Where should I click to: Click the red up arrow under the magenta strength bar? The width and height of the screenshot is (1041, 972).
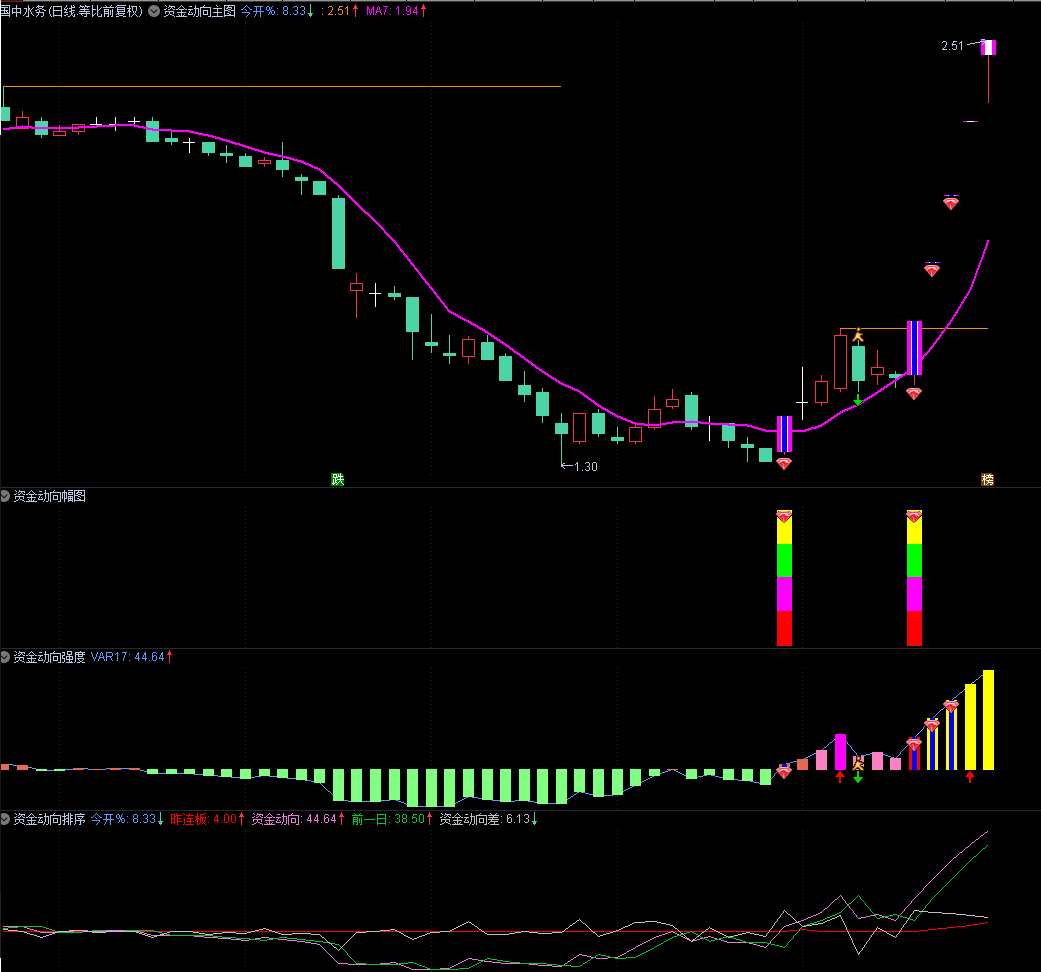tap(840, 777)
